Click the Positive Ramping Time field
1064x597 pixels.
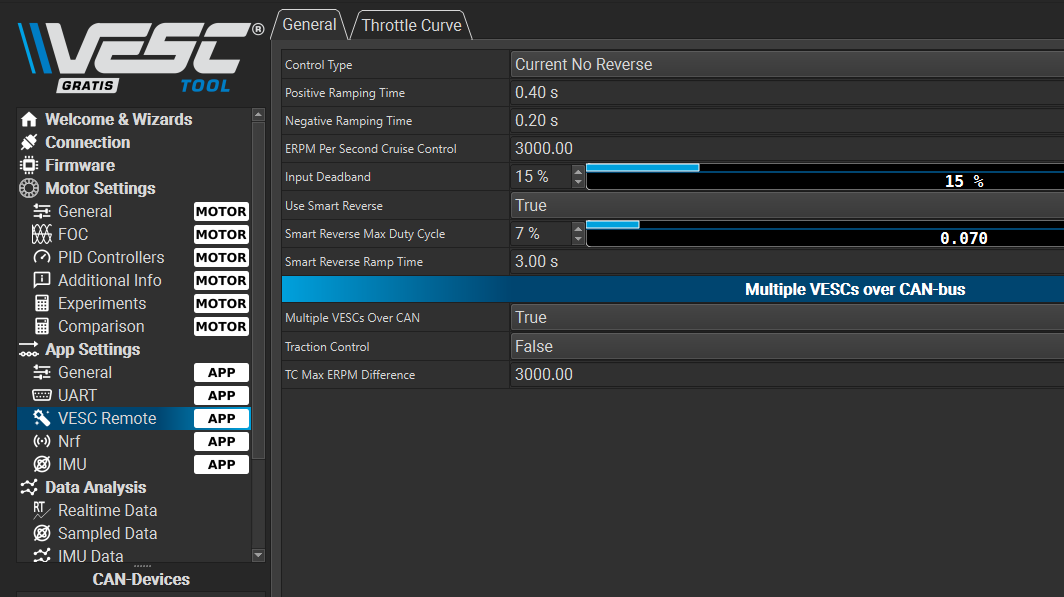[x=787, y=92]
